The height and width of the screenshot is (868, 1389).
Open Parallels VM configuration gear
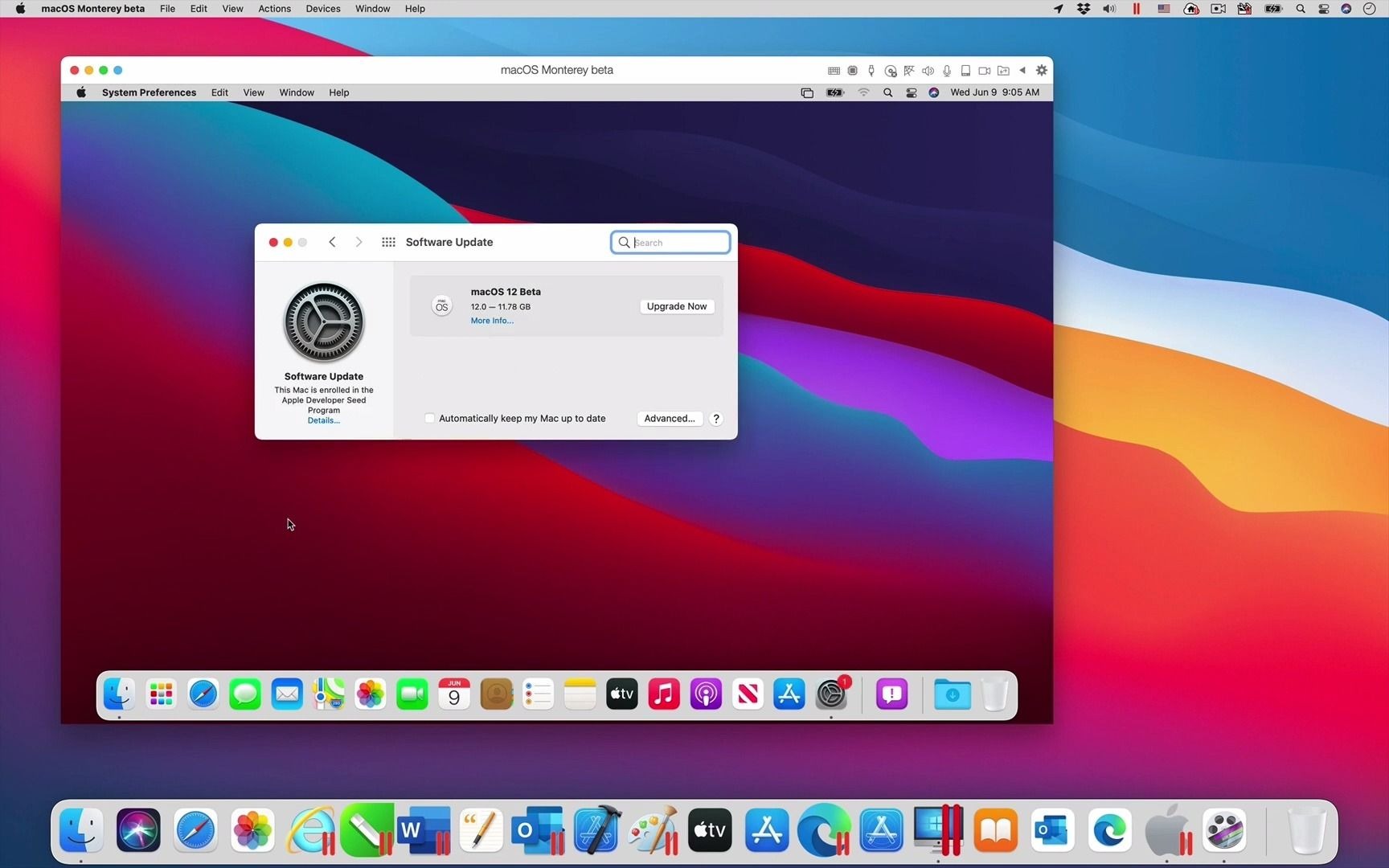1042,71
